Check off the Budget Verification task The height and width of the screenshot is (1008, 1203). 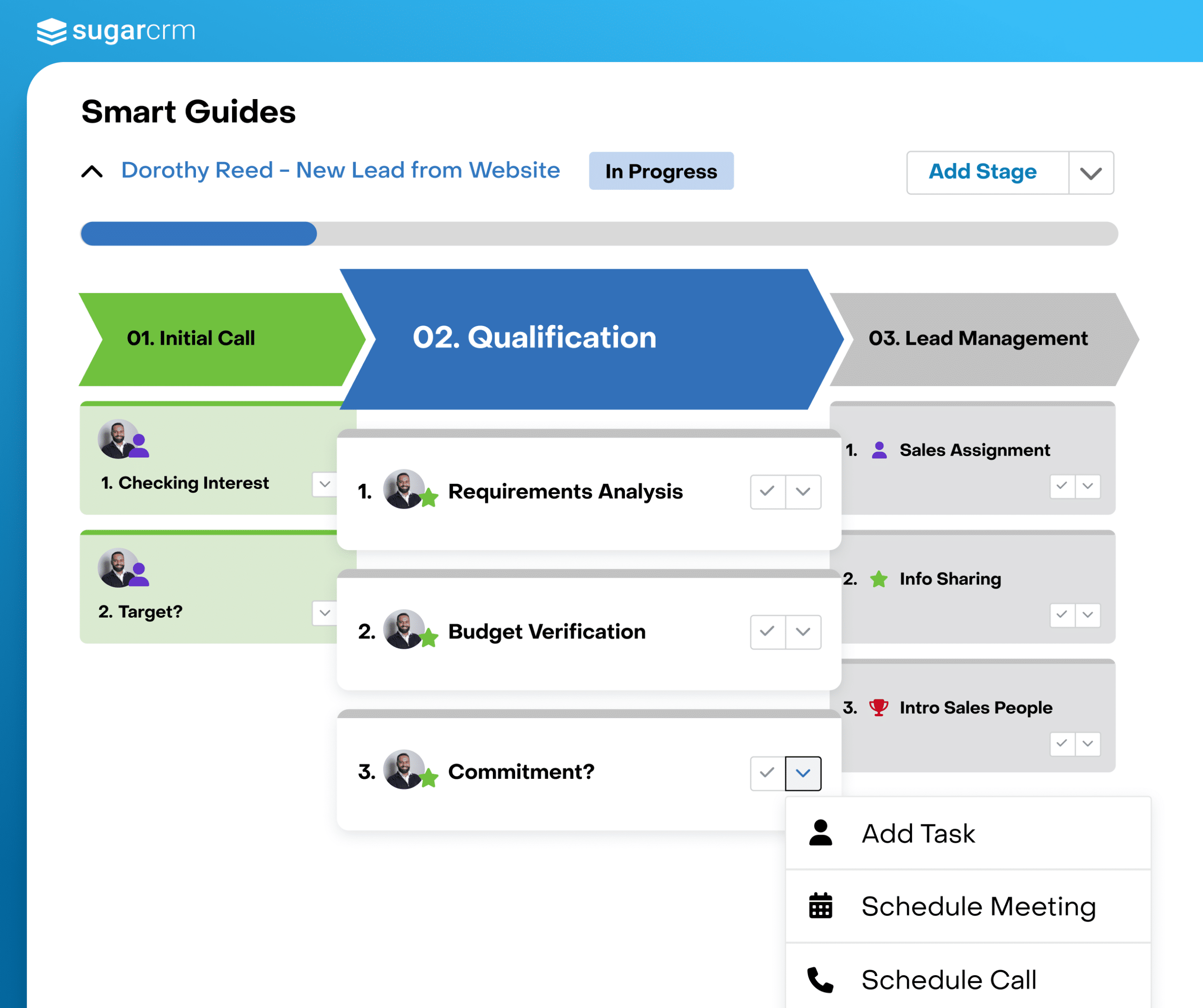tap(768, 632)
